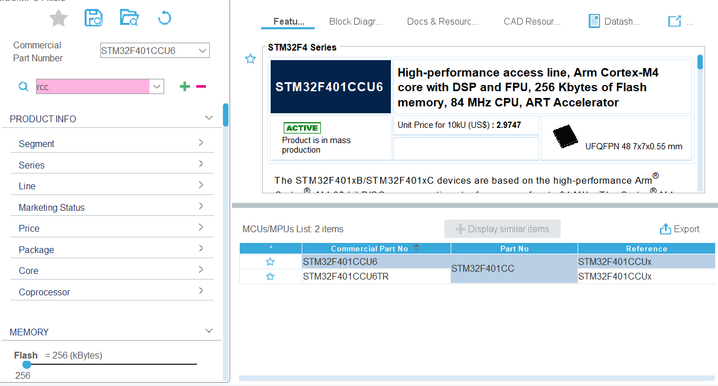Collapse the MEMORY section
Screen dimensions: 718x386
[209, 331]
